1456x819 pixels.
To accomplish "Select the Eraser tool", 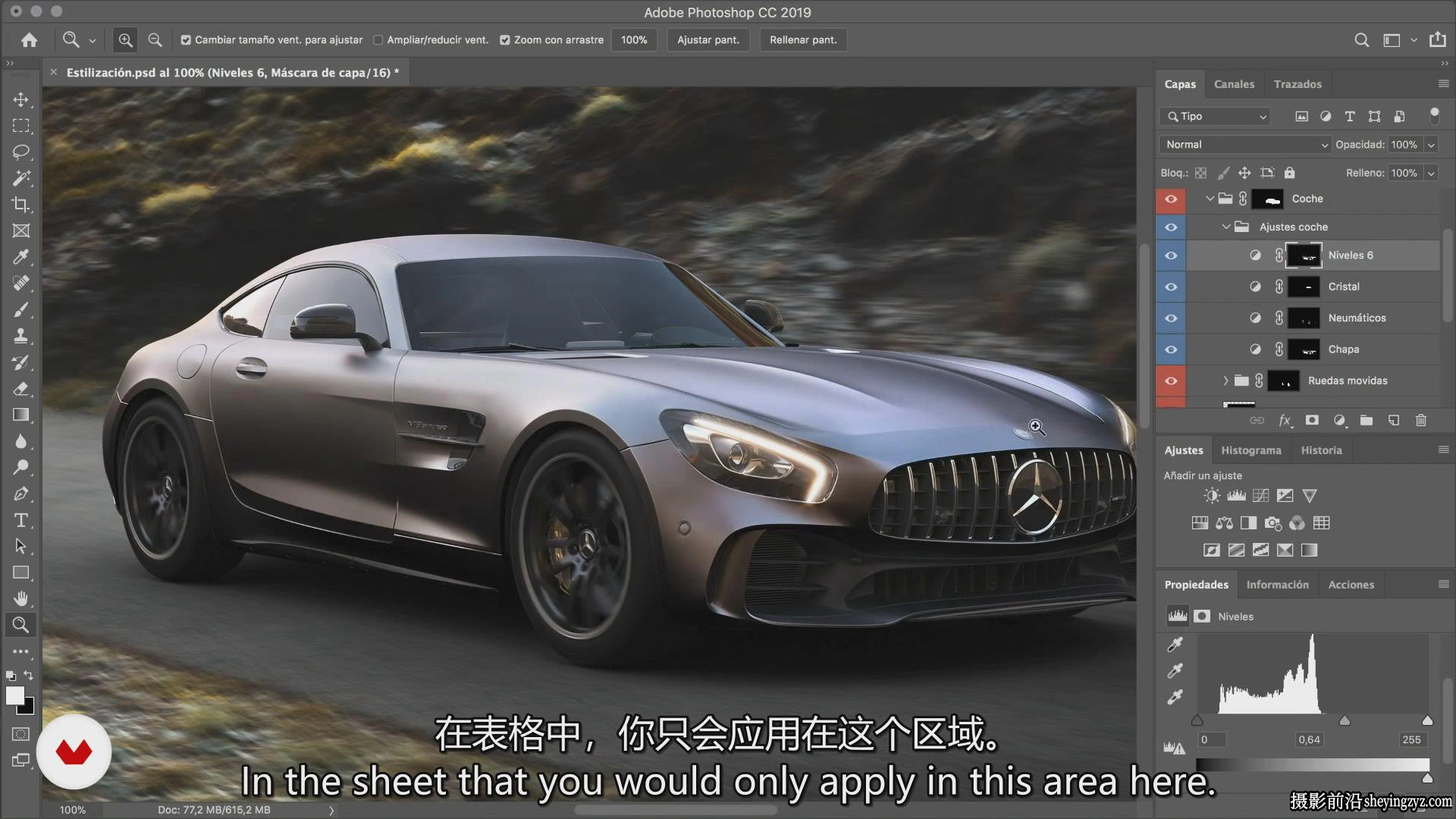I will 20,388.
